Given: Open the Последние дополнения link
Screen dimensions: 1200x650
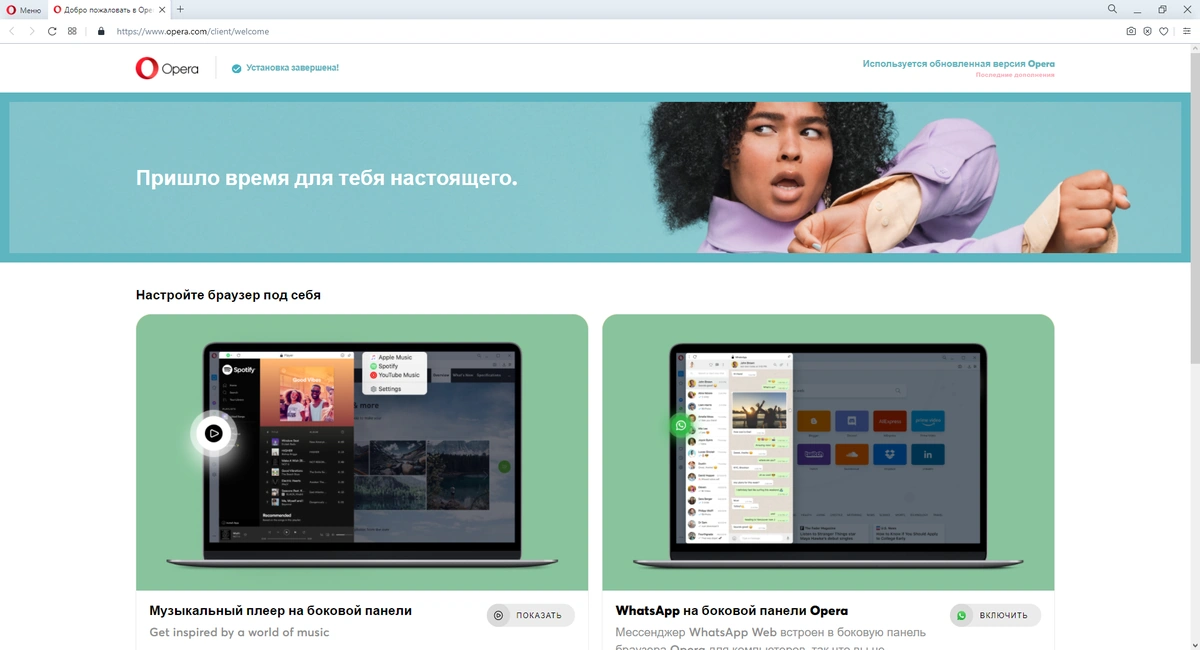Looking at the screenshot, I should pyautogui.click(x=1015, y=75).
